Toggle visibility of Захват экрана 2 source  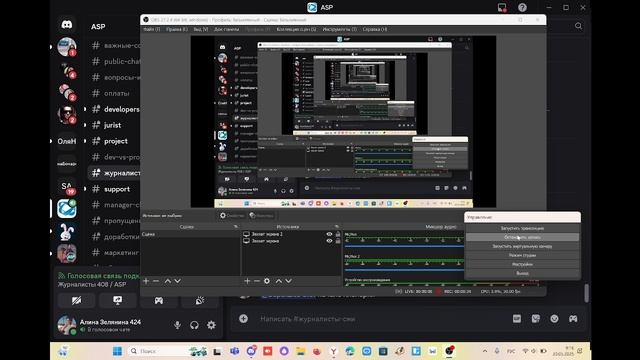click(x=329, y=234)
